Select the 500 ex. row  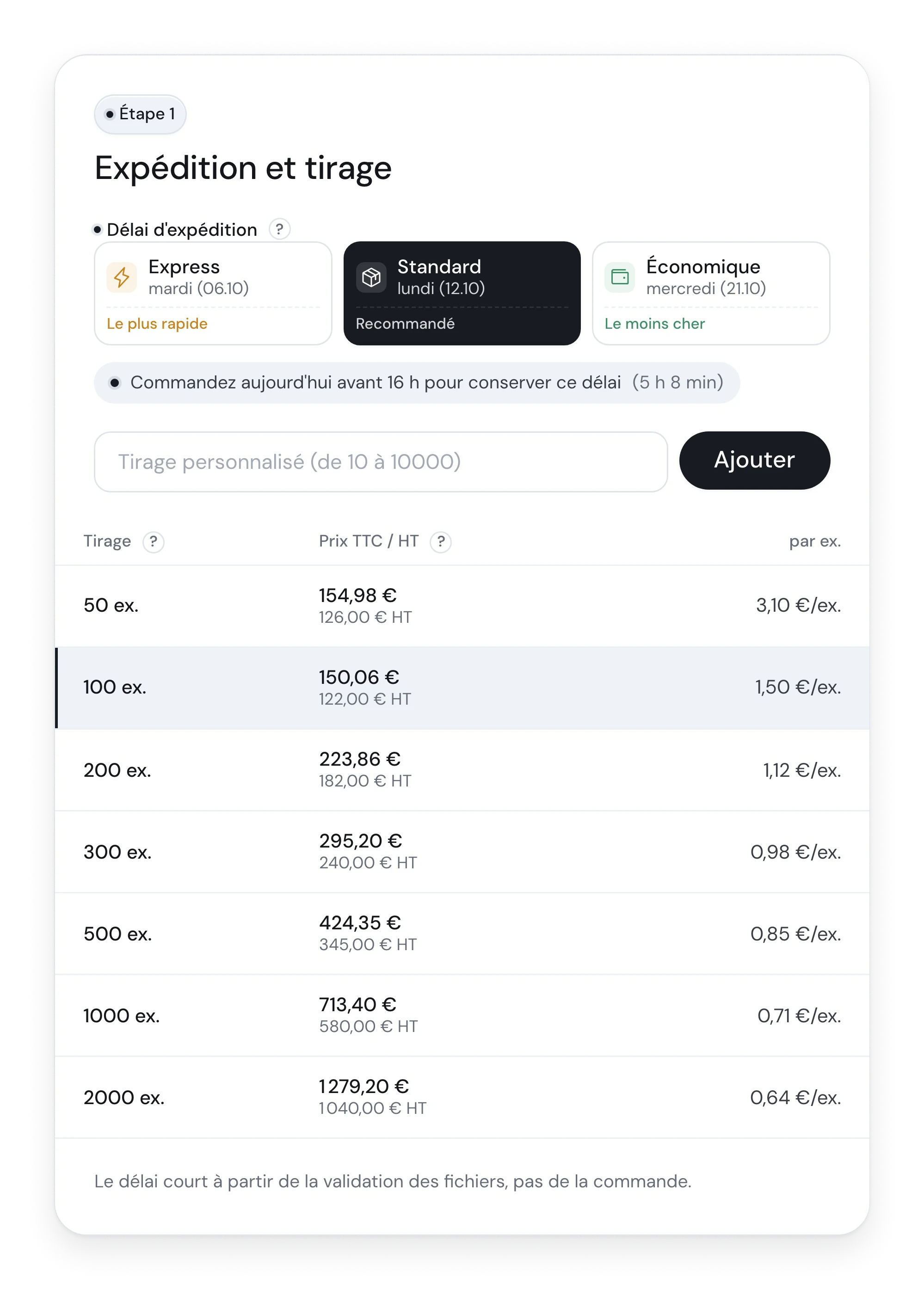point(462,934)
